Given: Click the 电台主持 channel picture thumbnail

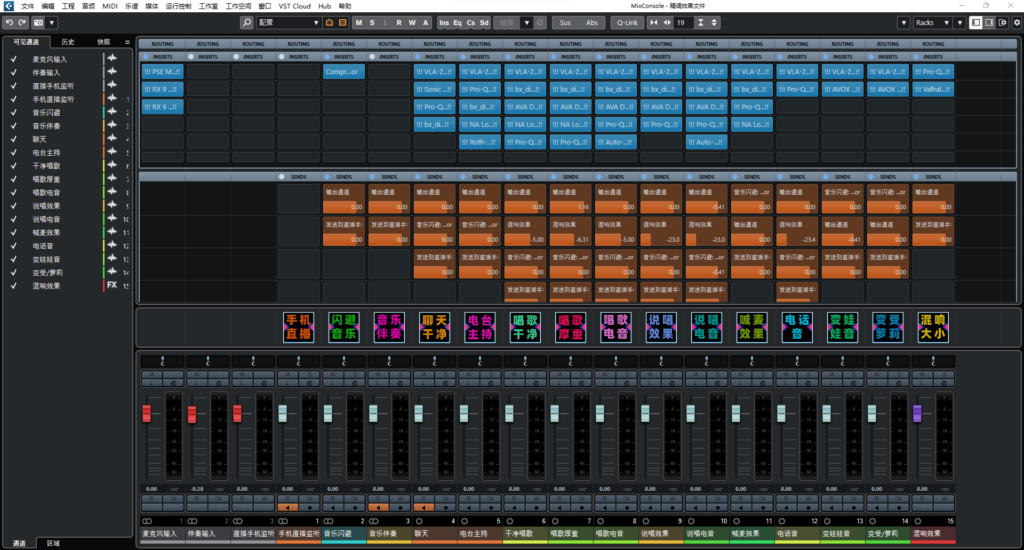Looking at the screenshot, I should [480, 327].
